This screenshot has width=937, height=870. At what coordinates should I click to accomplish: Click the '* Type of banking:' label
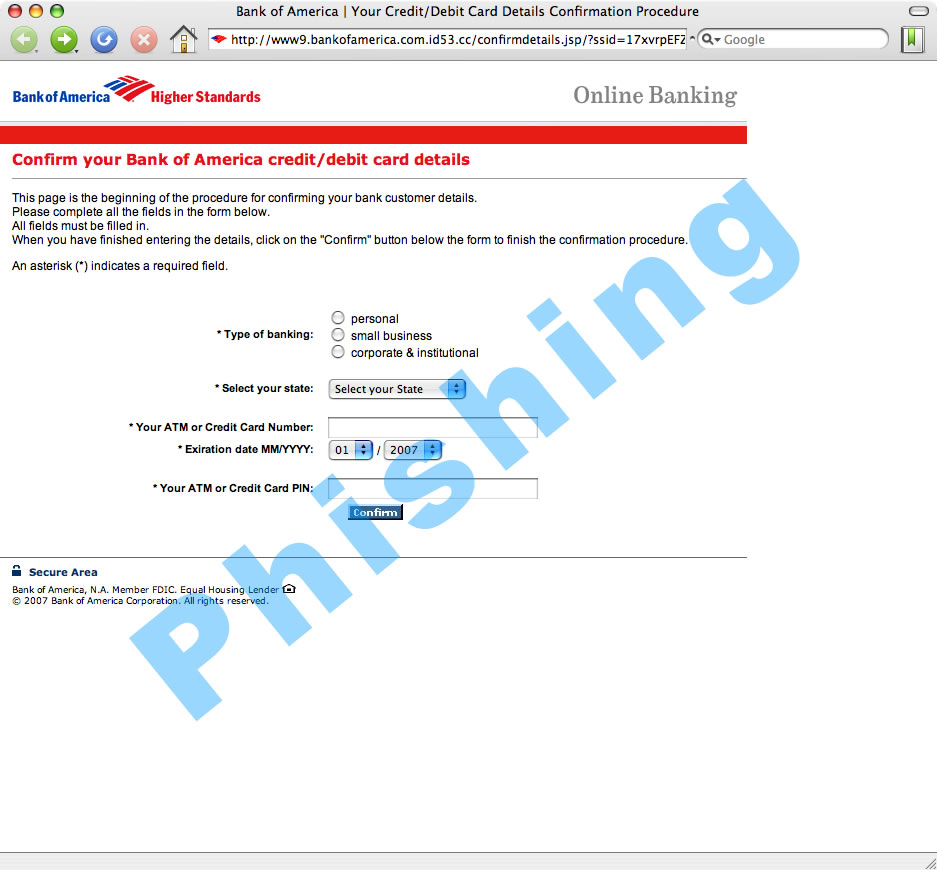coord(265,334)
